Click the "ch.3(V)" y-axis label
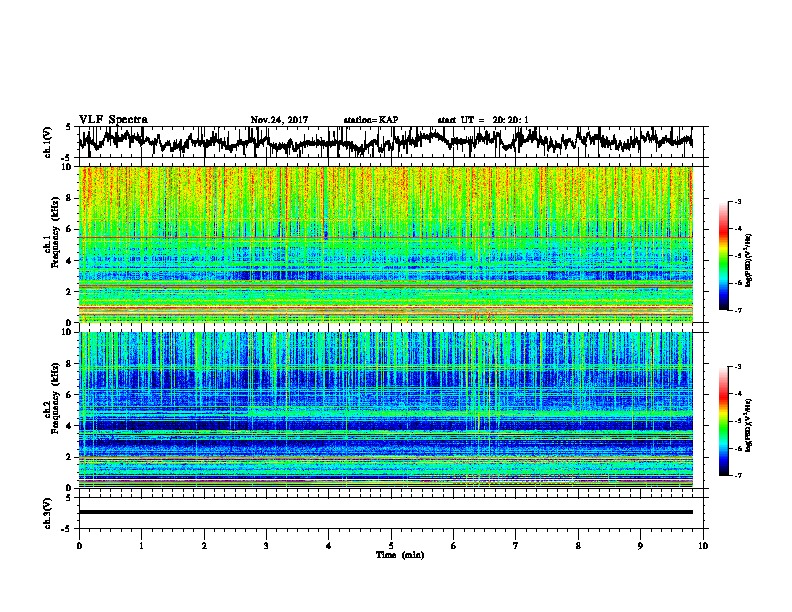792x612 pixels. tap(48, 514)
